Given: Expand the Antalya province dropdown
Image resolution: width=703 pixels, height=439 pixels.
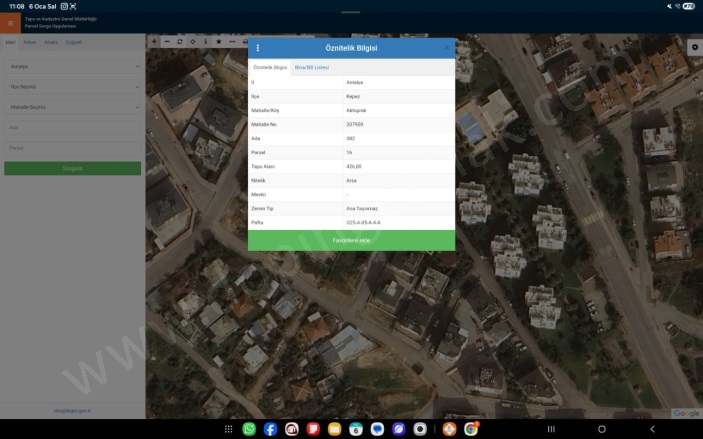Looking at the screenshot, I should click(x=72, y=67).
